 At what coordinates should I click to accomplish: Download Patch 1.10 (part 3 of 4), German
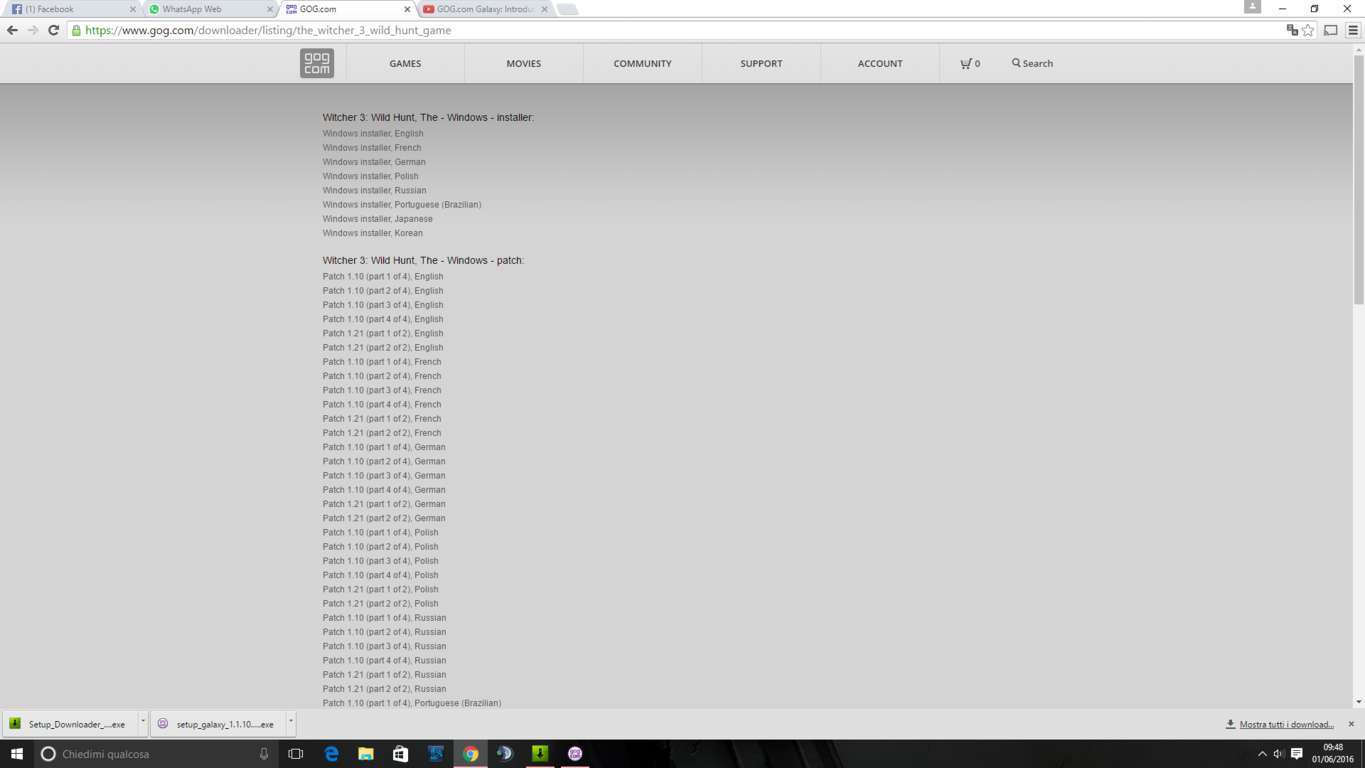[384, 475]
